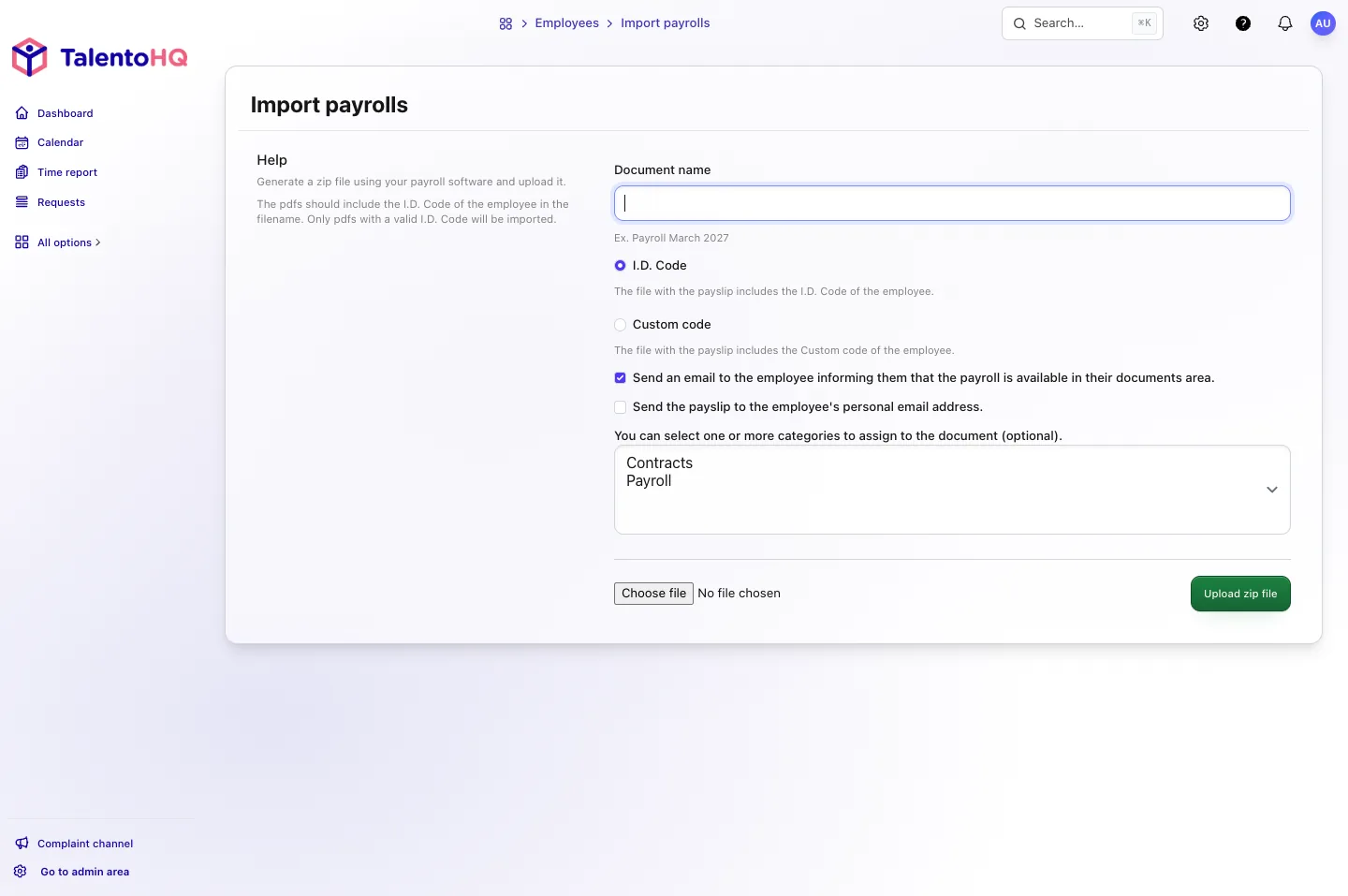This screenshot has width=1348, height=896.
Task: Select Payroll in the categories list
Action: coord(649,481)
